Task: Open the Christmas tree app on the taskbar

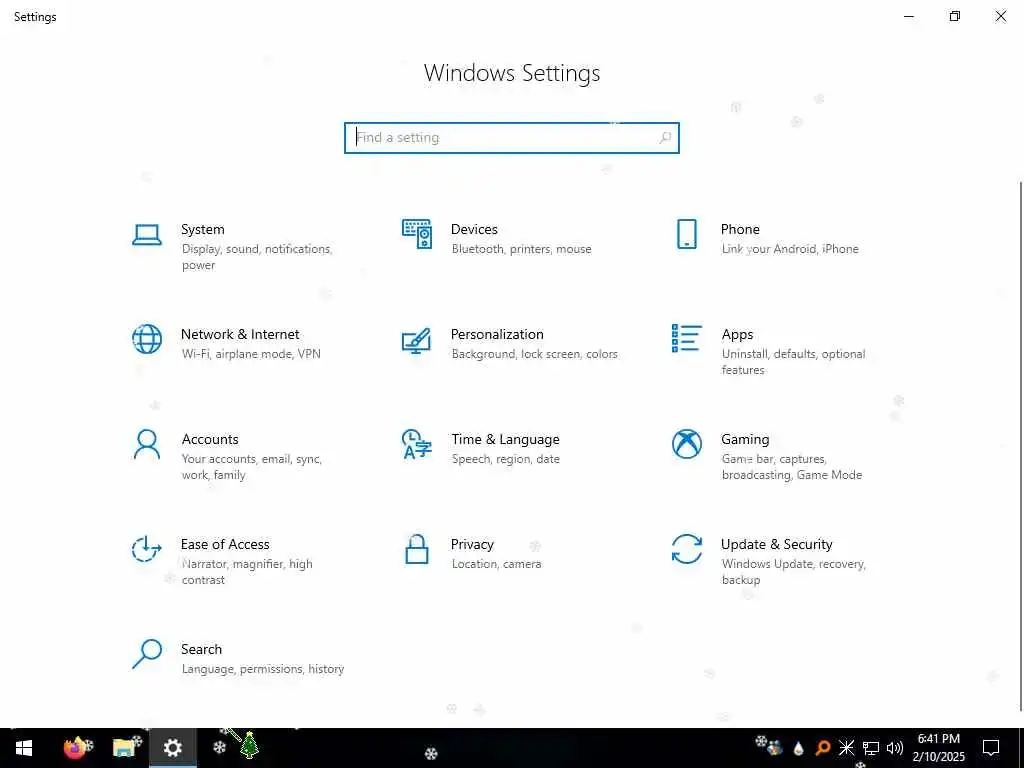Action: click(x=249, y=745)
